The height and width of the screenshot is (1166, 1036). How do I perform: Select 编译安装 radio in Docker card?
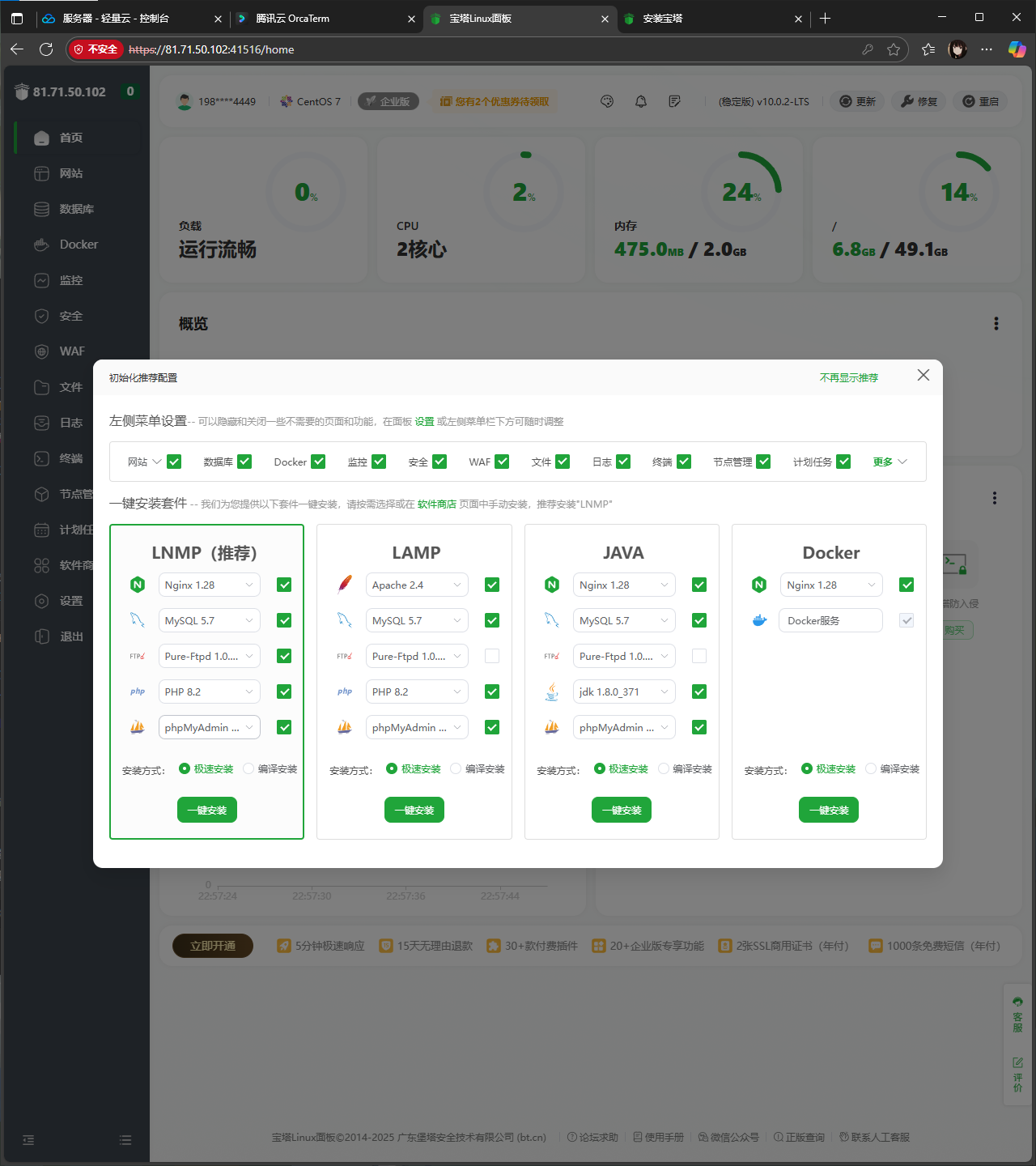(x=871, y=768)
